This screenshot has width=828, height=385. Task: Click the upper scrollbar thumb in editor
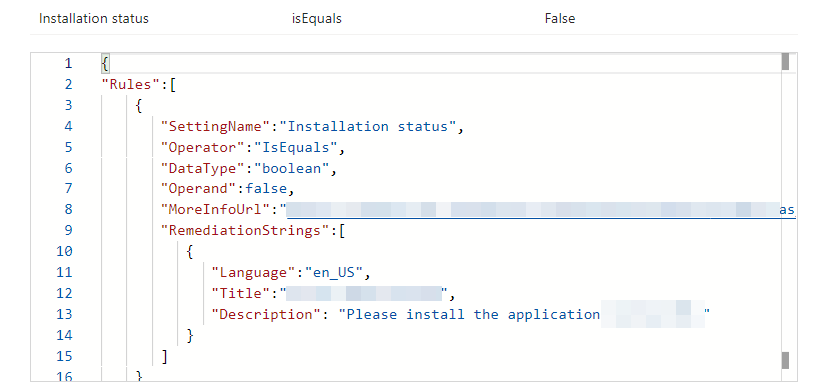click(785, 61)
